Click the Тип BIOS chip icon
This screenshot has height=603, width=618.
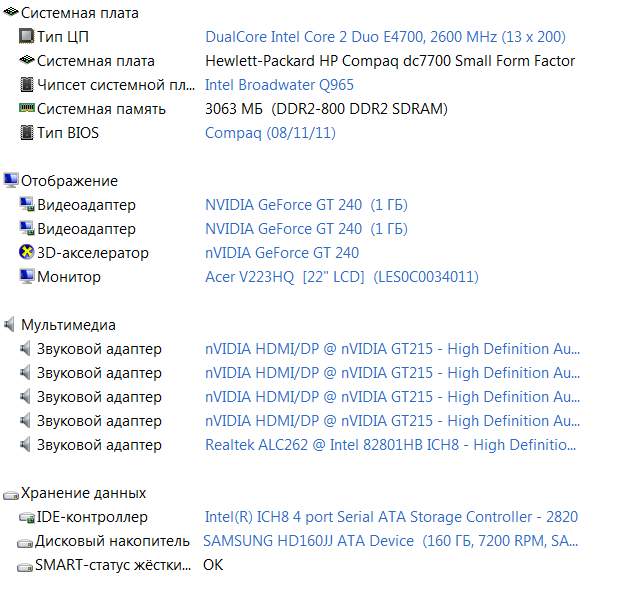tap(27, 133)
